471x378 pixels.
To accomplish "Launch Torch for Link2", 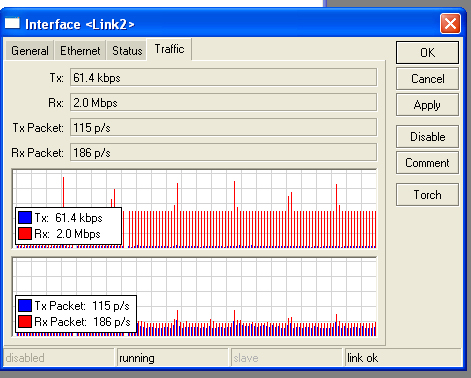I will pyautogui.click(x=427, y=195).
